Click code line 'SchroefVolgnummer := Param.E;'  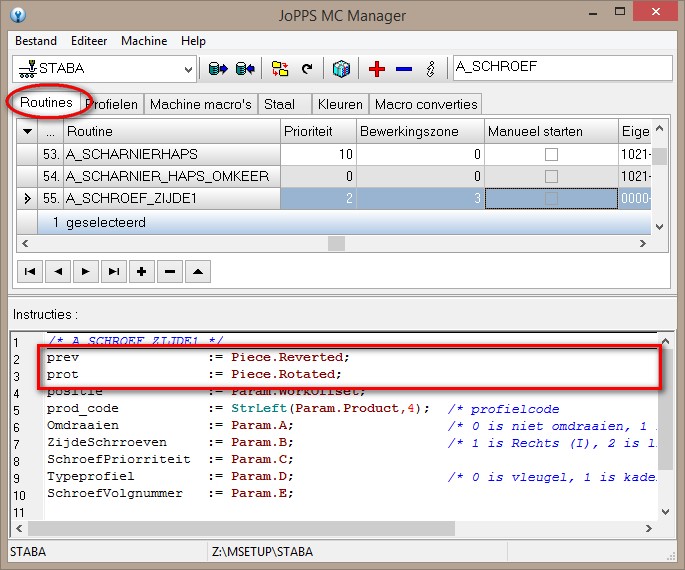point(170,494)
